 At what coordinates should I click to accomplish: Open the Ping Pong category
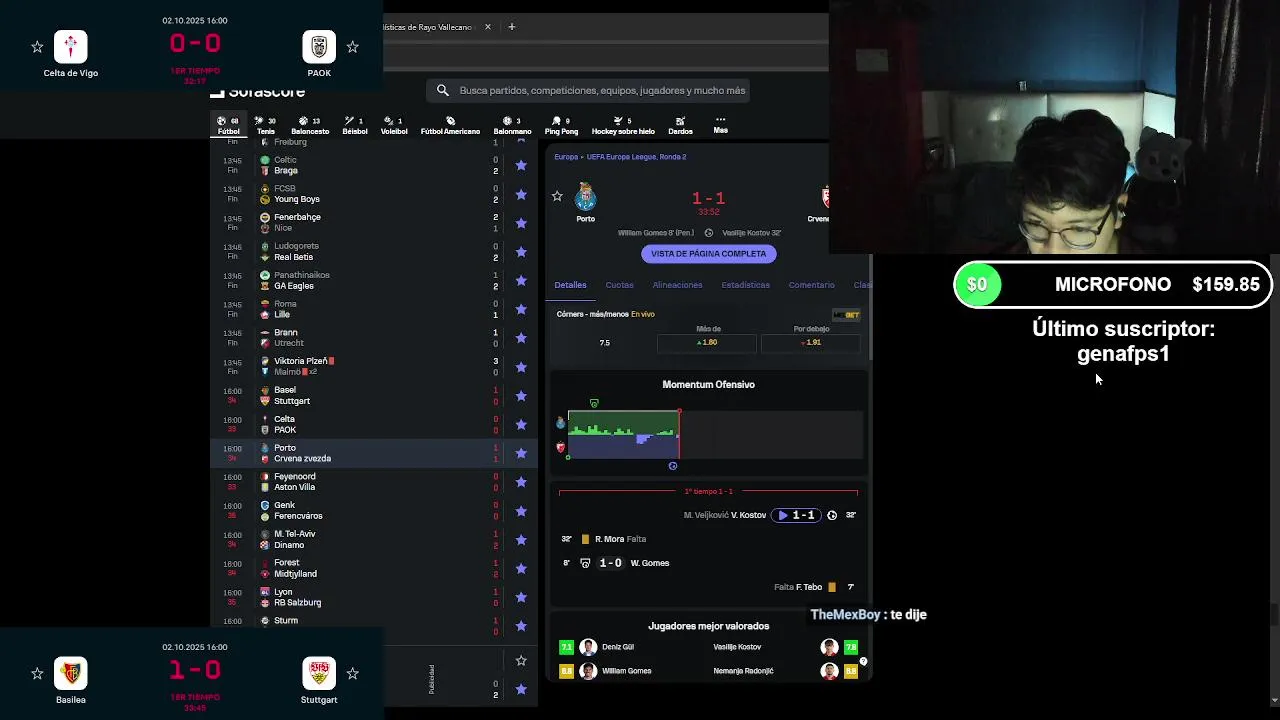(561, 125)
